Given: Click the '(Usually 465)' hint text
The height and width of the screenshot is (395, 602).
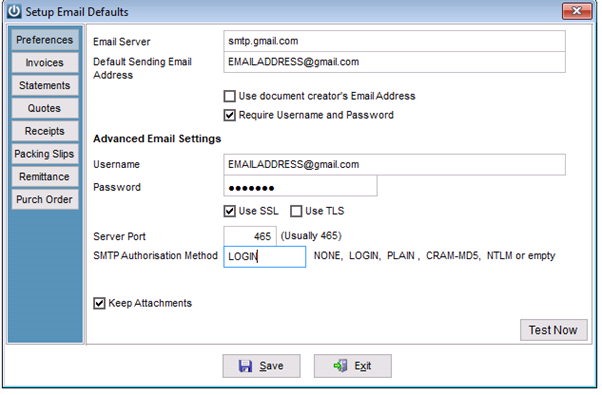Looking at the screenshot, I should (311, 236).
